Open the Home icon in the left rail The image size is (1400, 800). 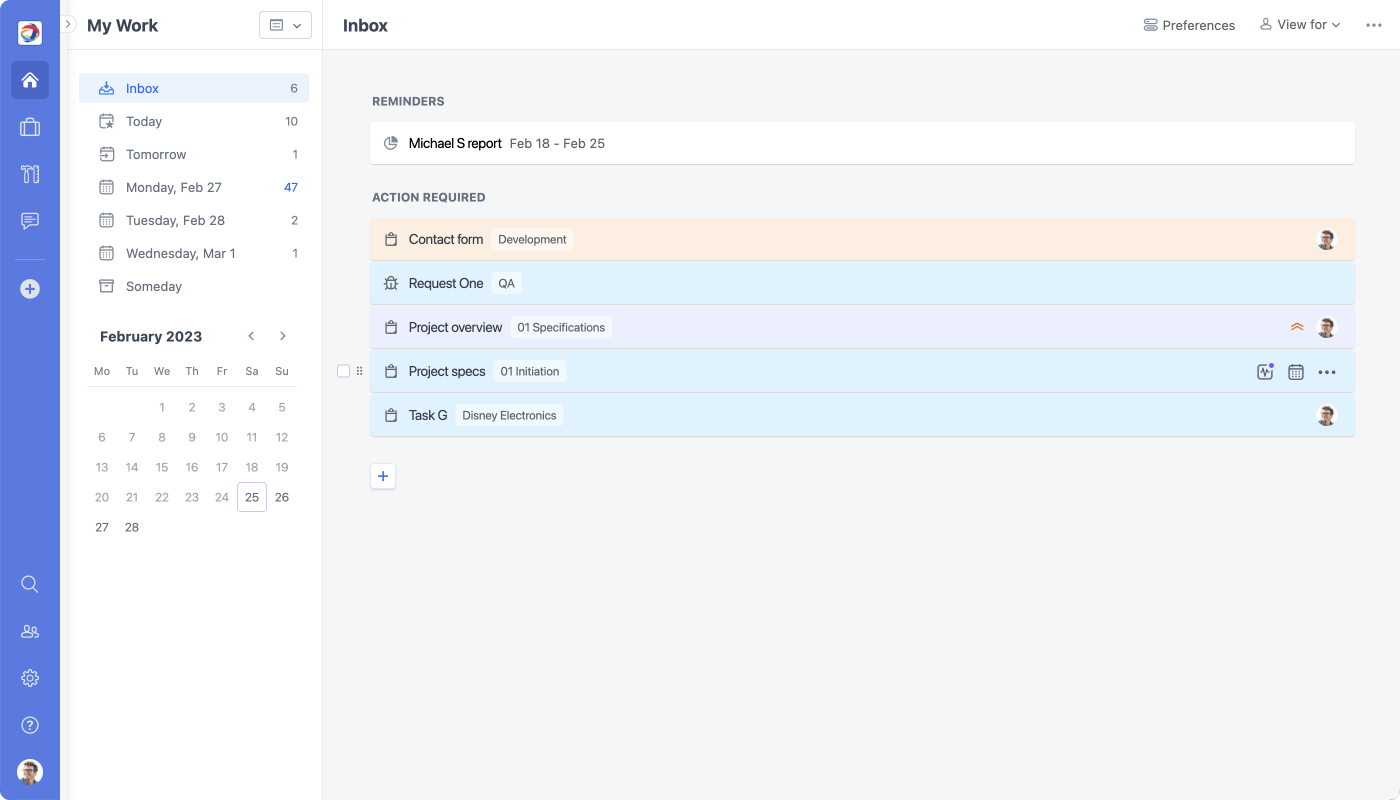point(30,80)
